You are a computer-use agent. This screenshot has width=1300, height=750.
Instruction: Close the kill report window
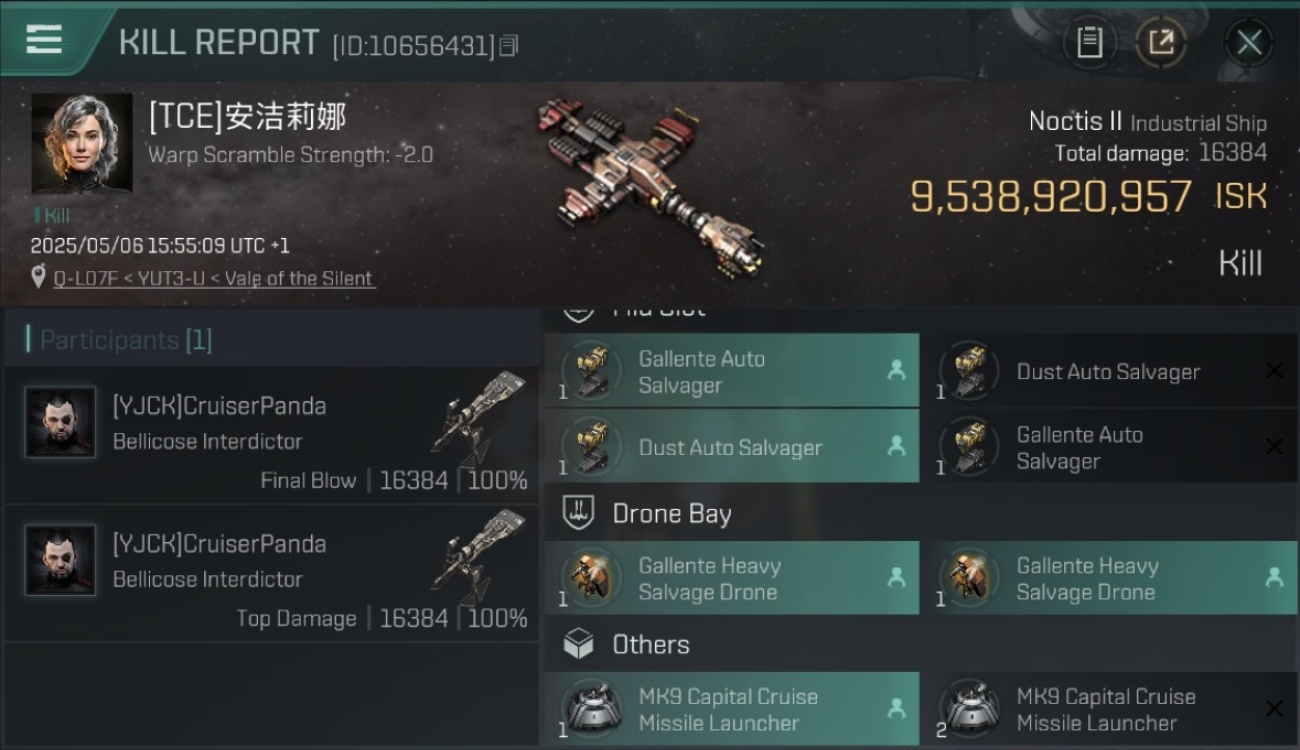(1249, 43)
